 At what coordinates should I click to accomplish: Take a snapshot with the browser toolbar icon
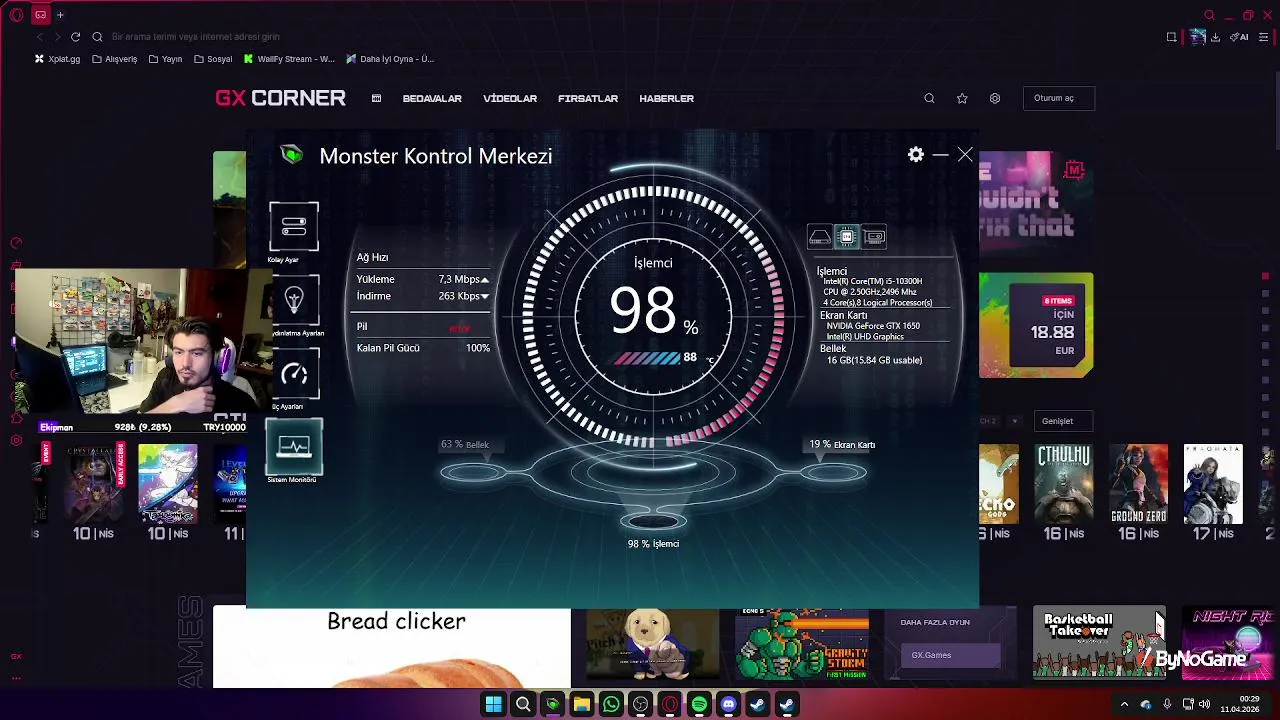click(1172, 37)
